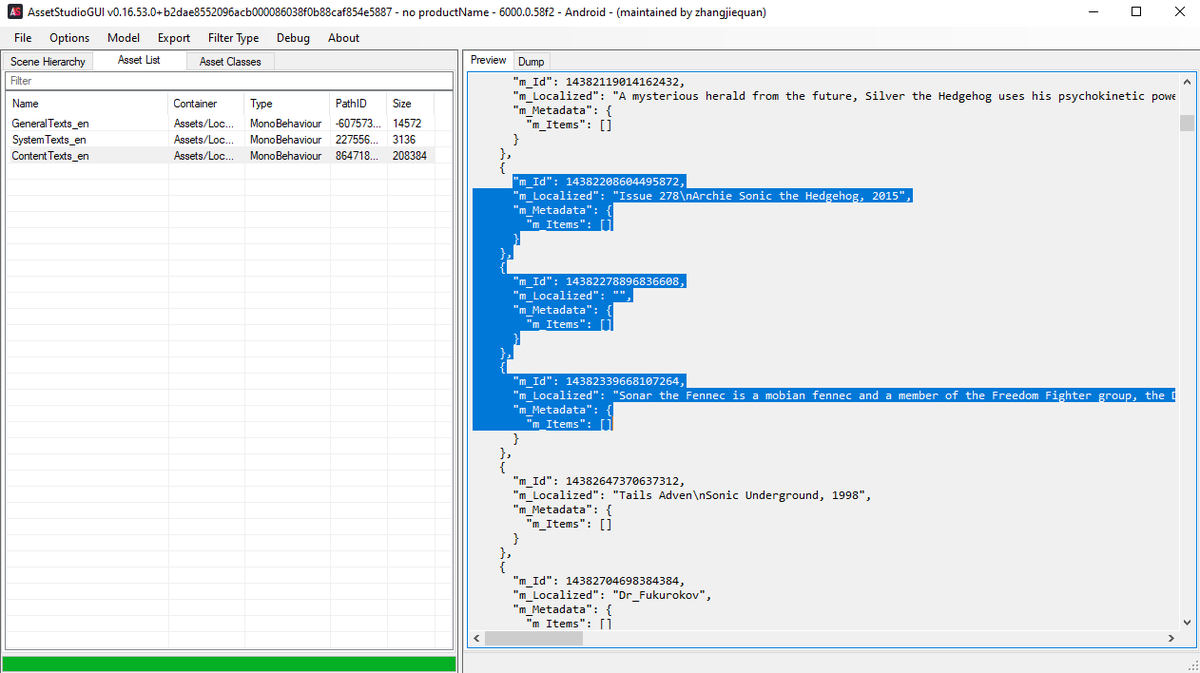This screenshot has width=1200, height=673.
Task: Sort by Type column header
Action: point(287,104)
